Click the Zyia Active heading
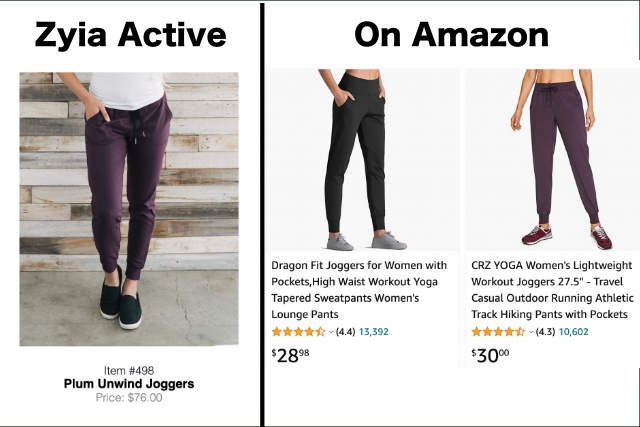The width and height of the screenshot is (640, 427). [x=130, y=35]
